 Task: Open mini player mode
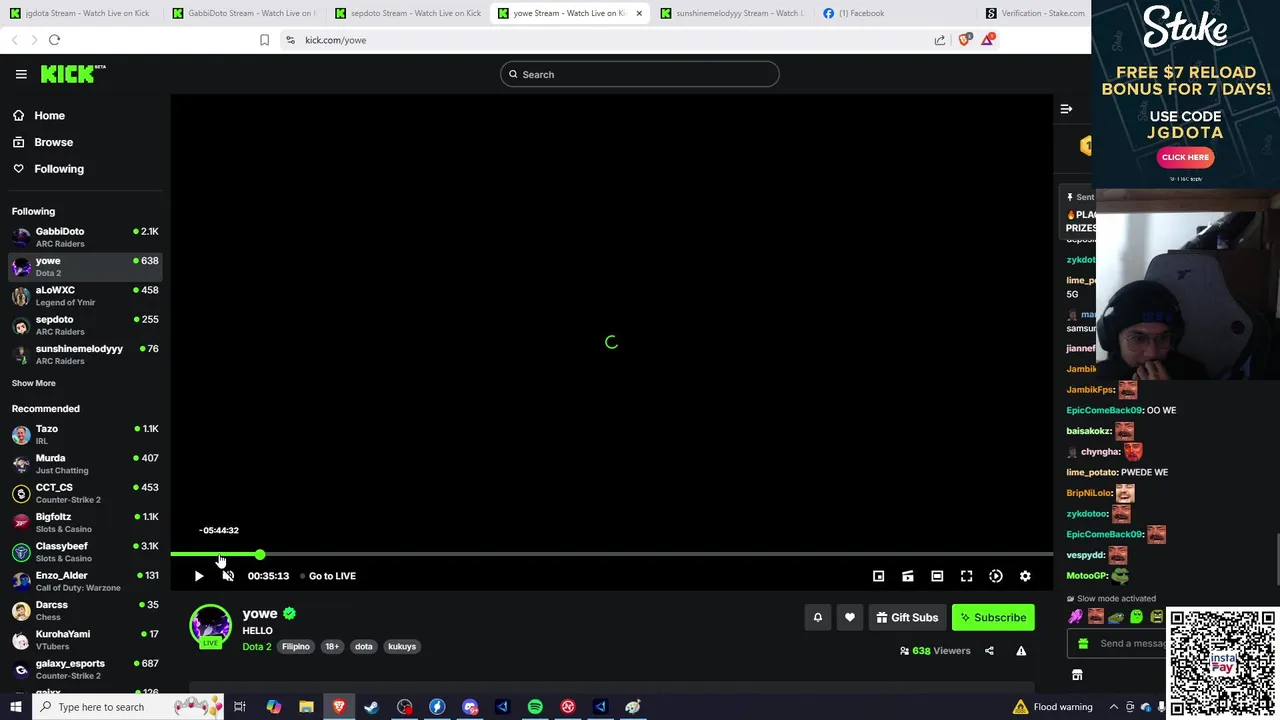point(878,576)
